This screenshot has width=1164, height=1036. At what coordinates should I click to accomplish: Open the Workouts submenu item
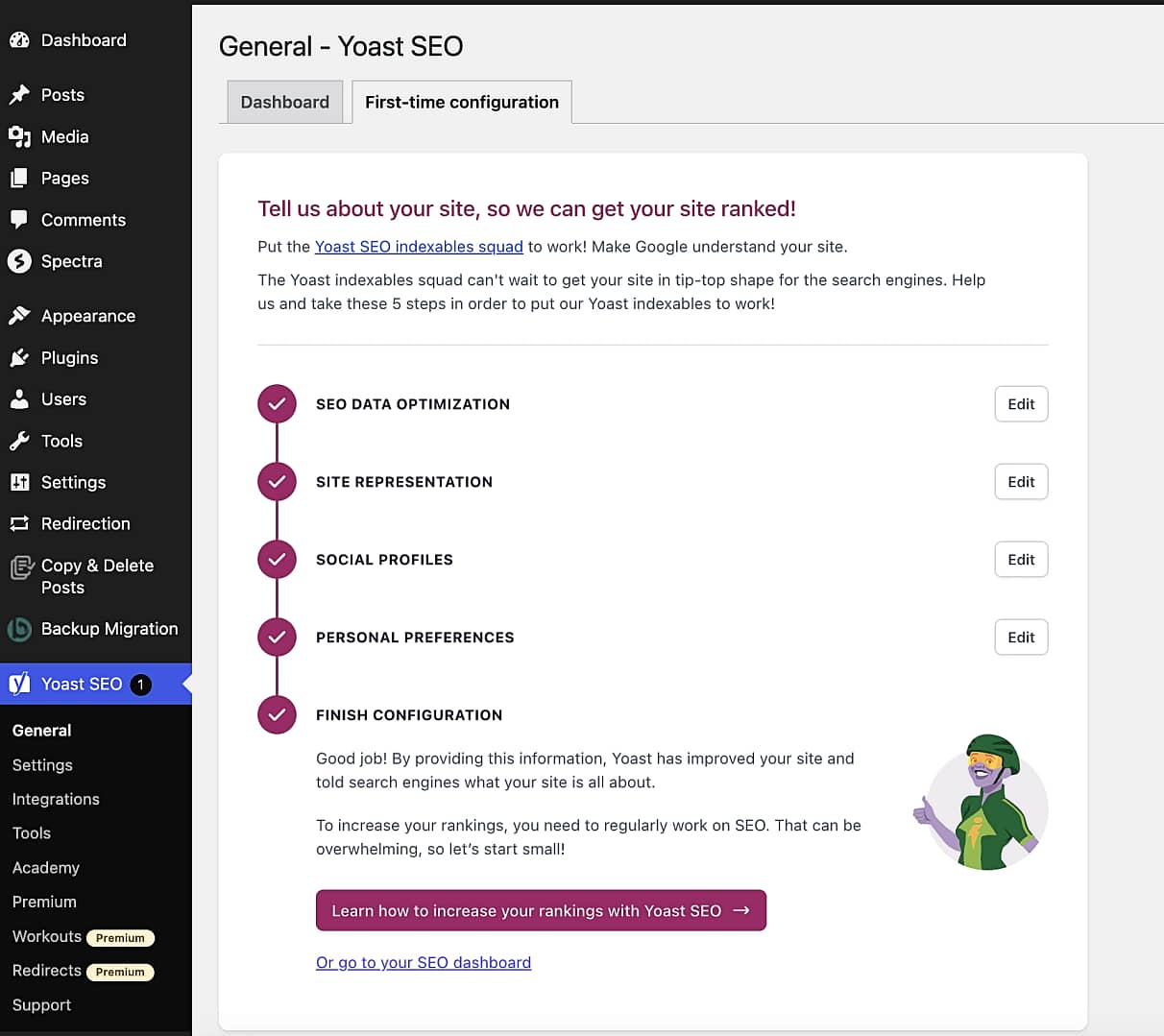click(46, 936)
